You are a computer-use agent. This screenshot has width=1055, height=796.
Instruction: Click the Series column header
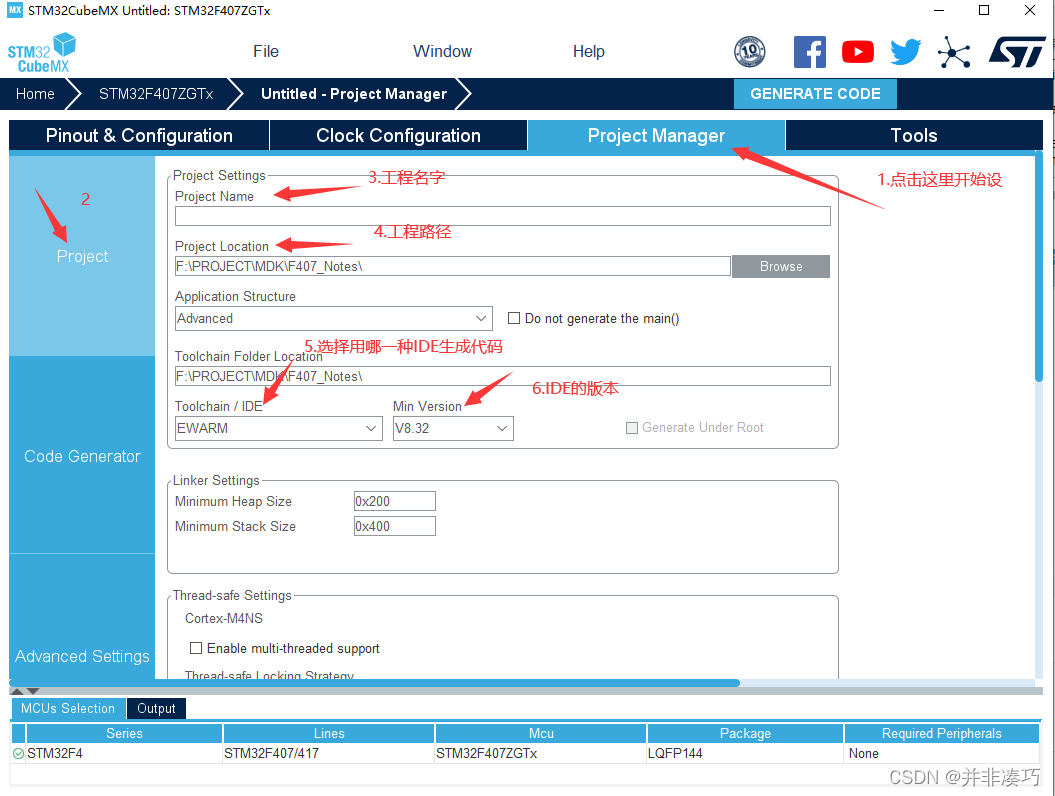(x=124, y=733)
